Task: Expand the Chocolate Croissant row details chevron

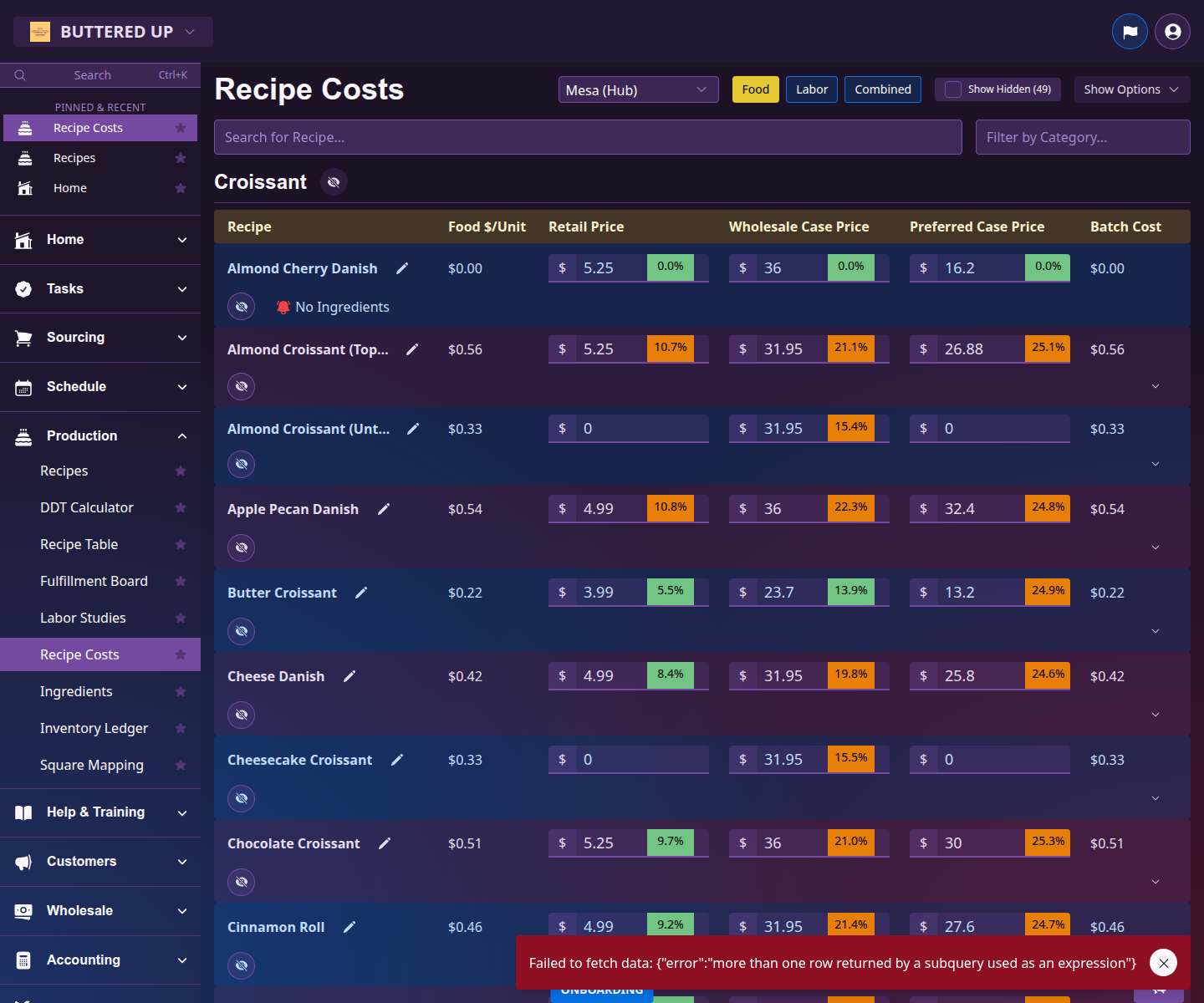Action: coord(1156,882)
